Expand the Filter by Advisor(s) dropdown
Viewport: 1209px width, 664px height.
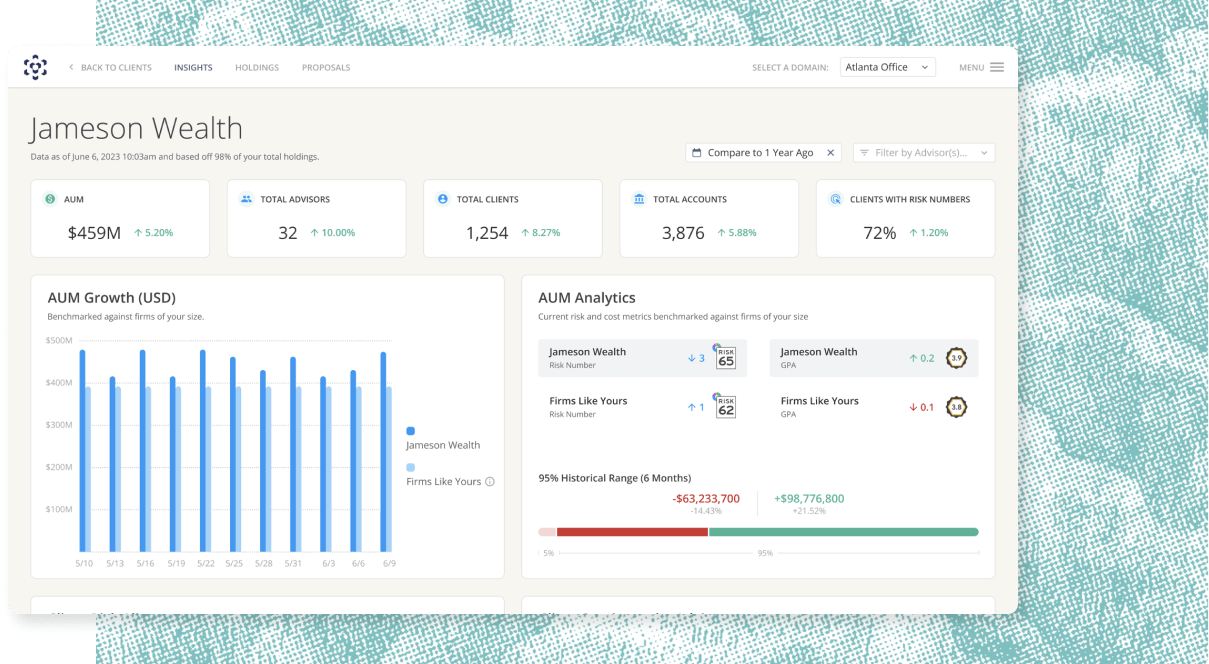tap(924, 153)
